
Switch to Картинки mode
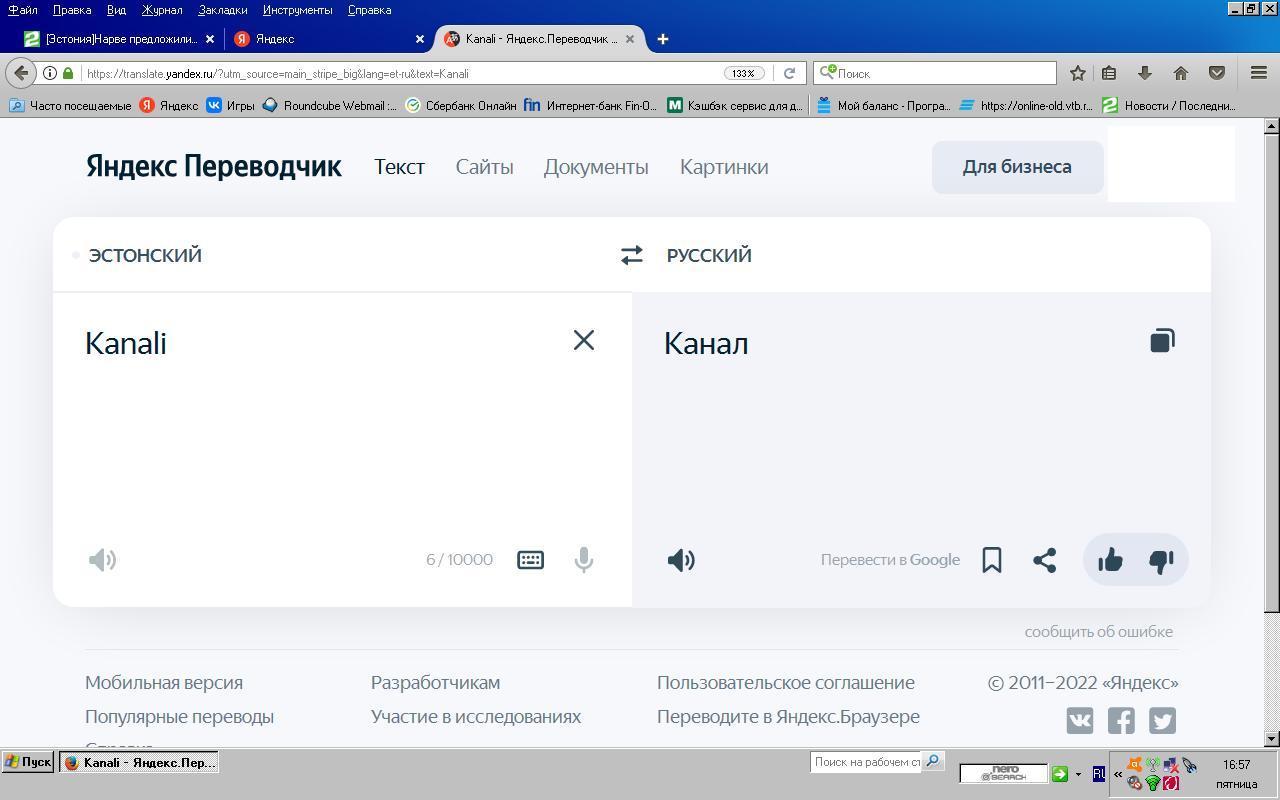pos(724,167)
